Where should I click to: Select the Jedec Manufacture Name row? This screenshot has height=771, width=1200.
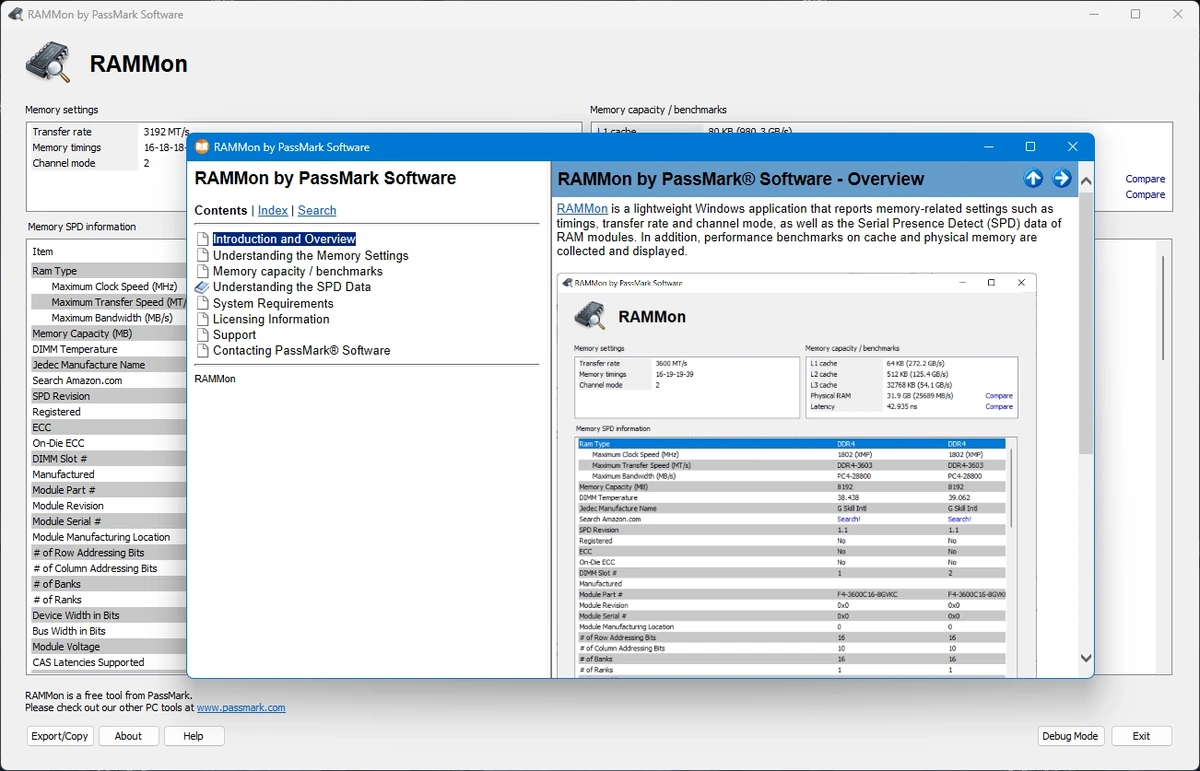108,365
